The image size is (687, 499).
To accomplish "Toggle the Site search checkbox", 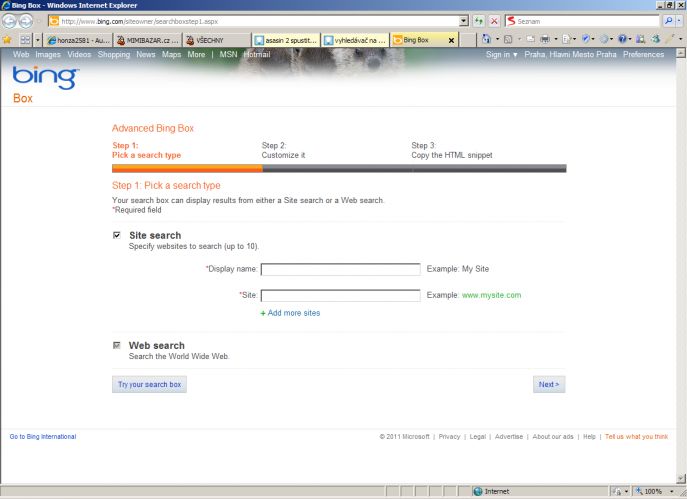I will (117, 235).
